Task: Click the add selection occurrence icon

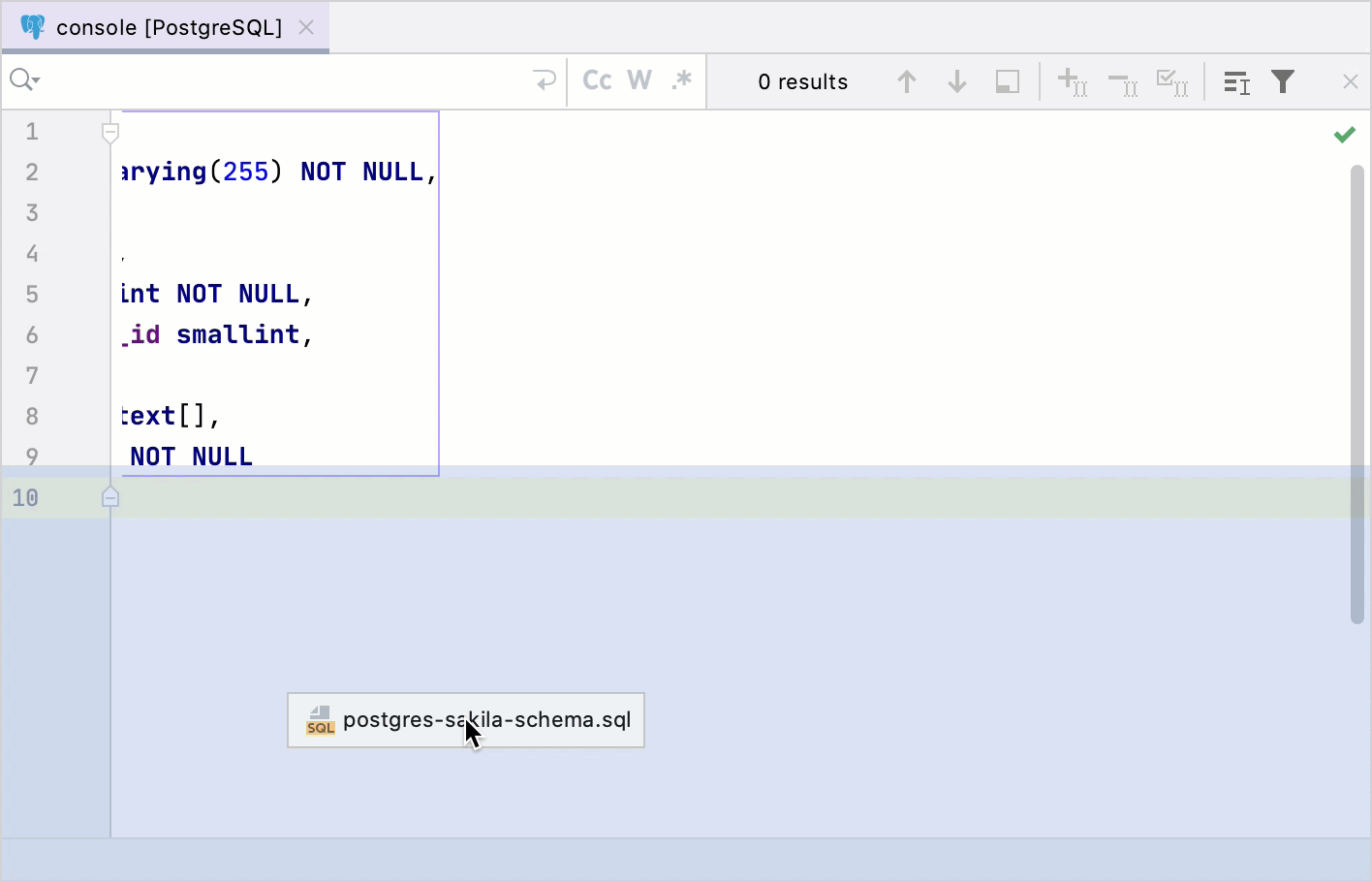Action: (x=1073, y=81)
